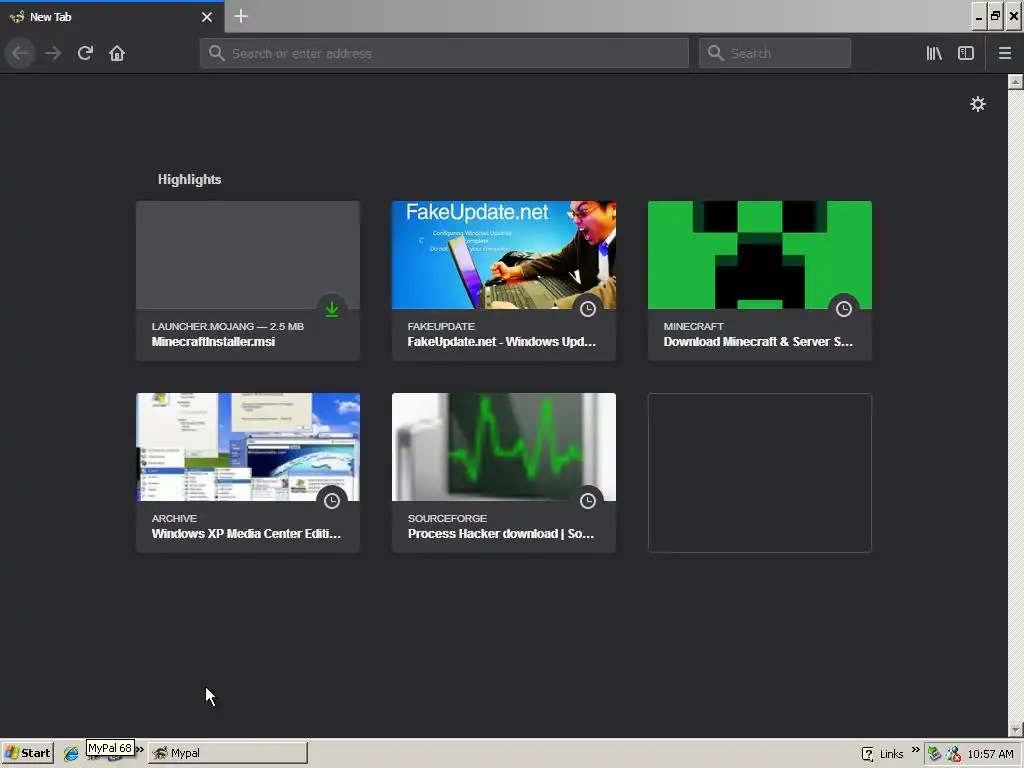Open the hamburger application menu
This screenshot has width=1024, height=768.
click(x=1005, y=53)
